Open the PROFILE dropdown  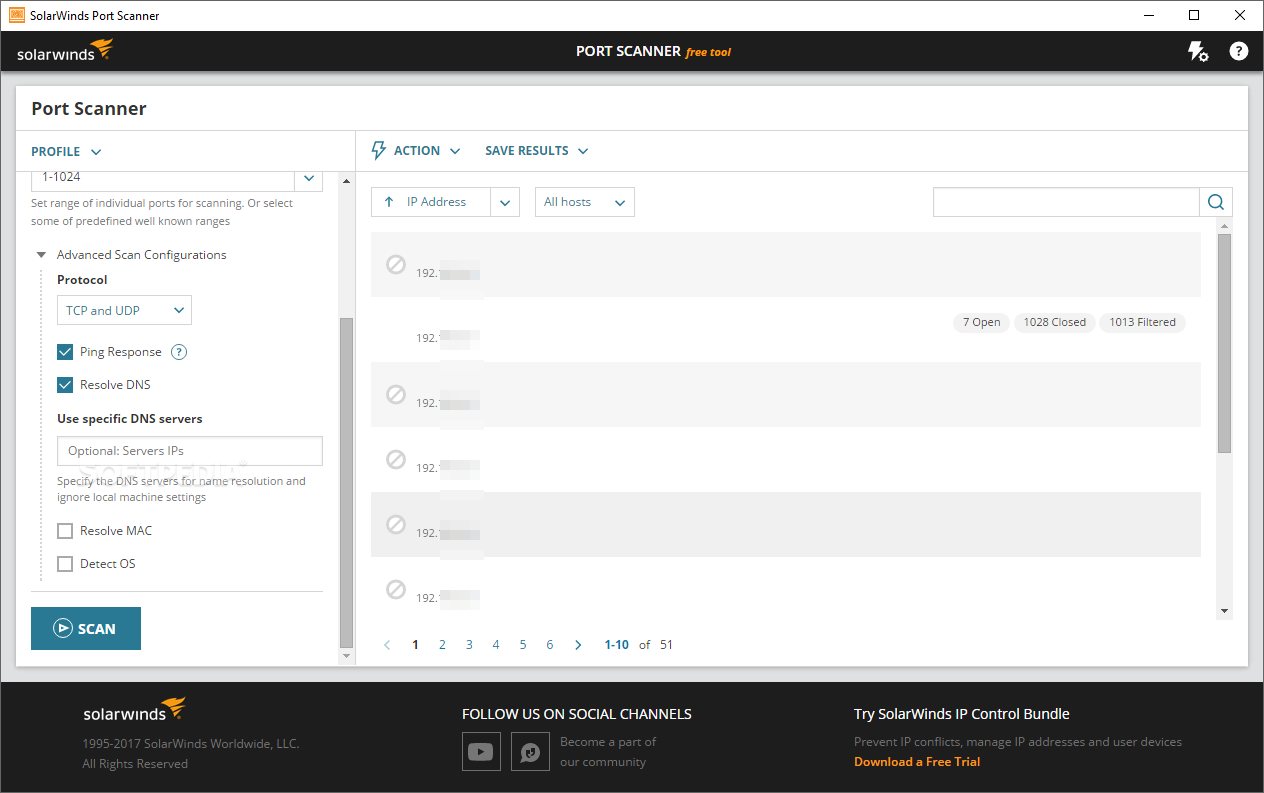click(66, 152)
